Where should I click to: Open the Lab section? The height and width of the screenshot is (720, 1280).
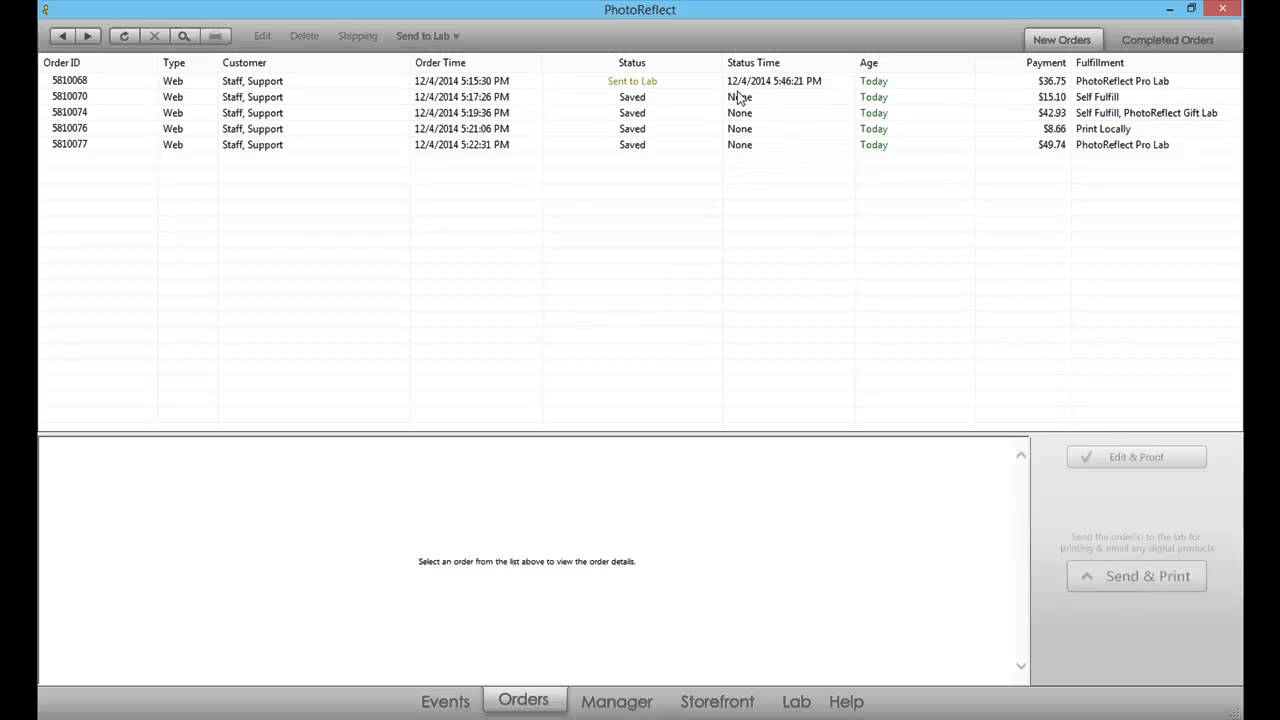pyautogui.click(x=796, y=702)
